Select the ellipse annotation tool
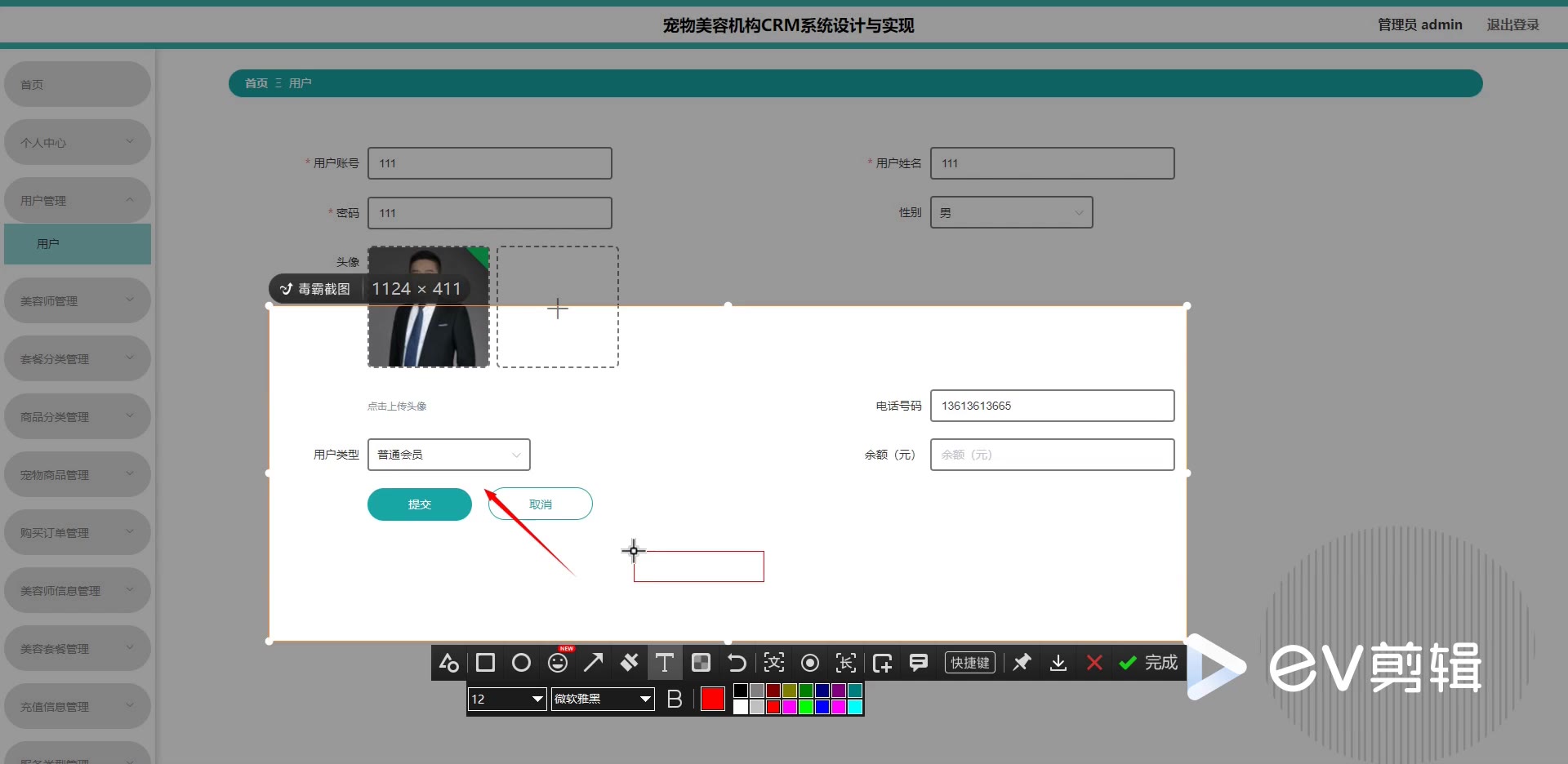 point(521,663)
